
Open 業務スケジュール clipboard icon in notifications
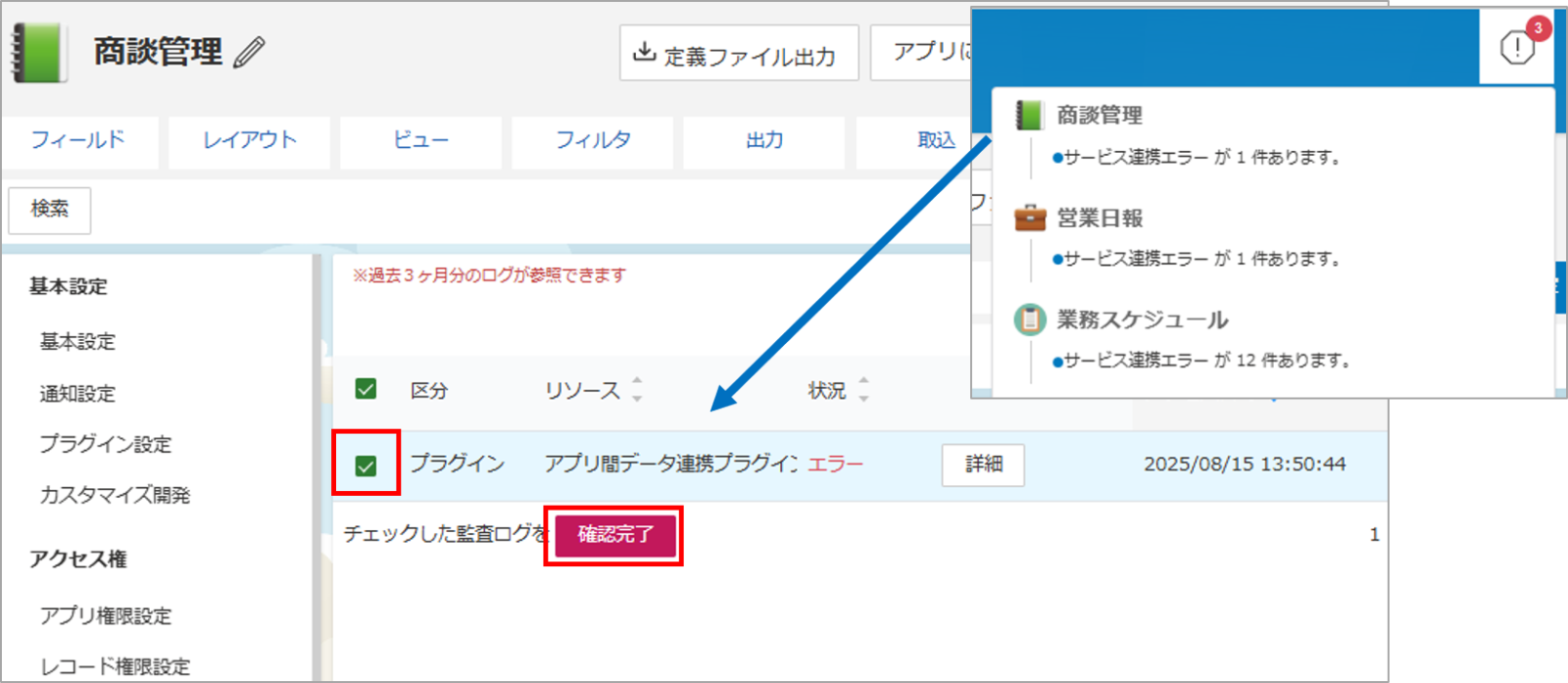(1029, 319)
